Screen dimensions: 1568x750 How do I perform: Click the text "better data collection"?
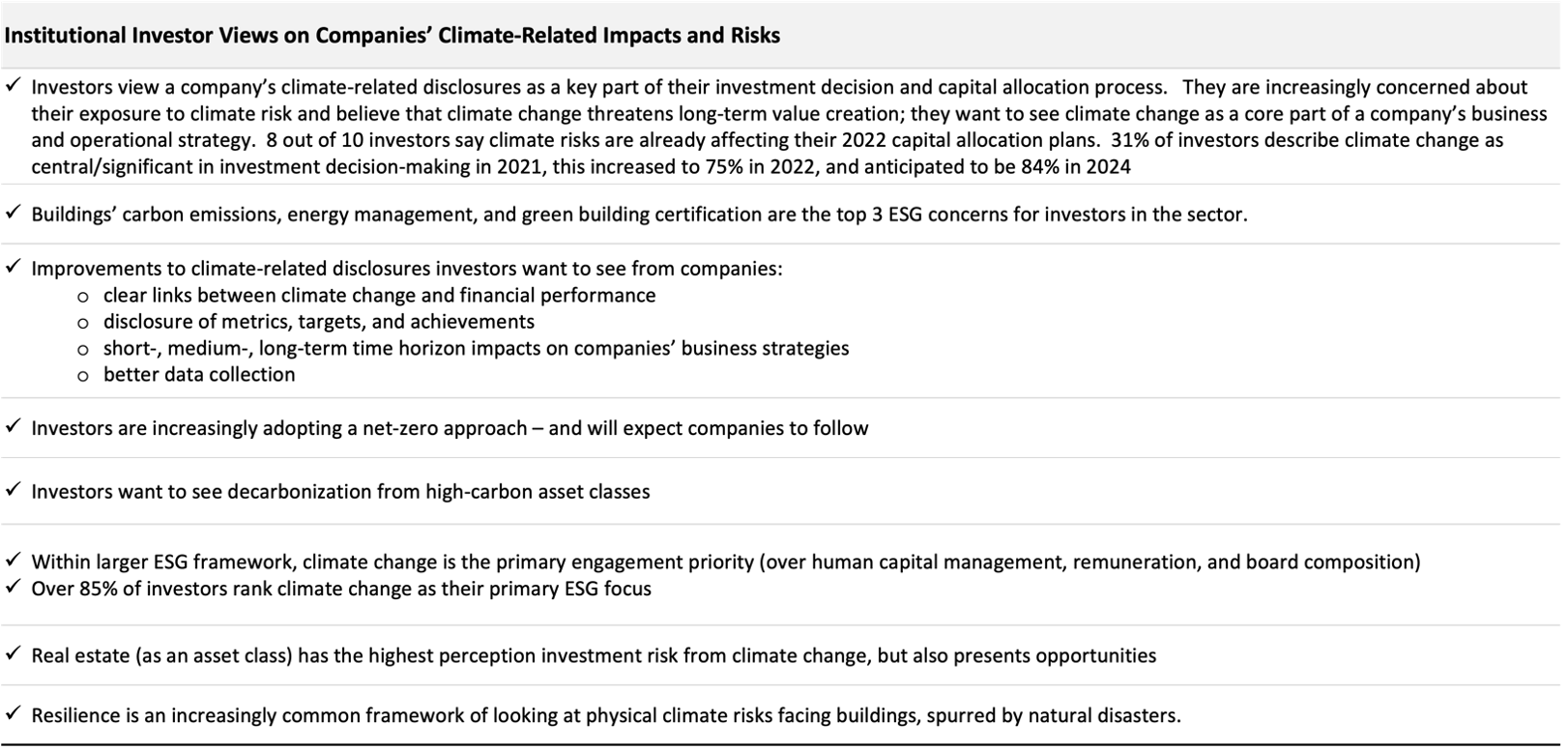[199, 374]
